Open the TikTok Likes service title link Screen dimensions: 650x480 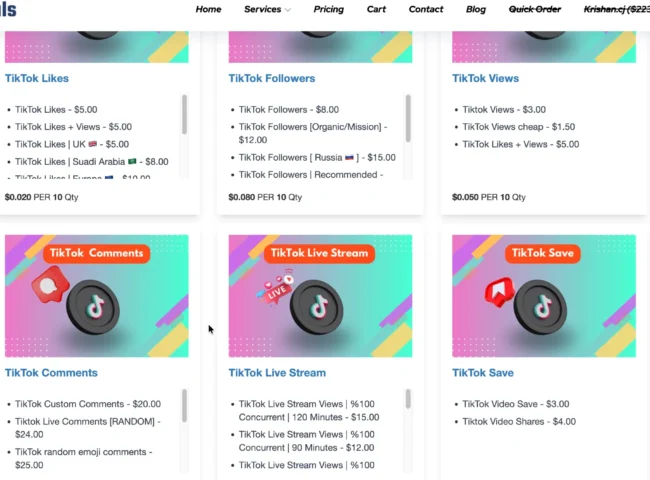click(x=37, y=78)
